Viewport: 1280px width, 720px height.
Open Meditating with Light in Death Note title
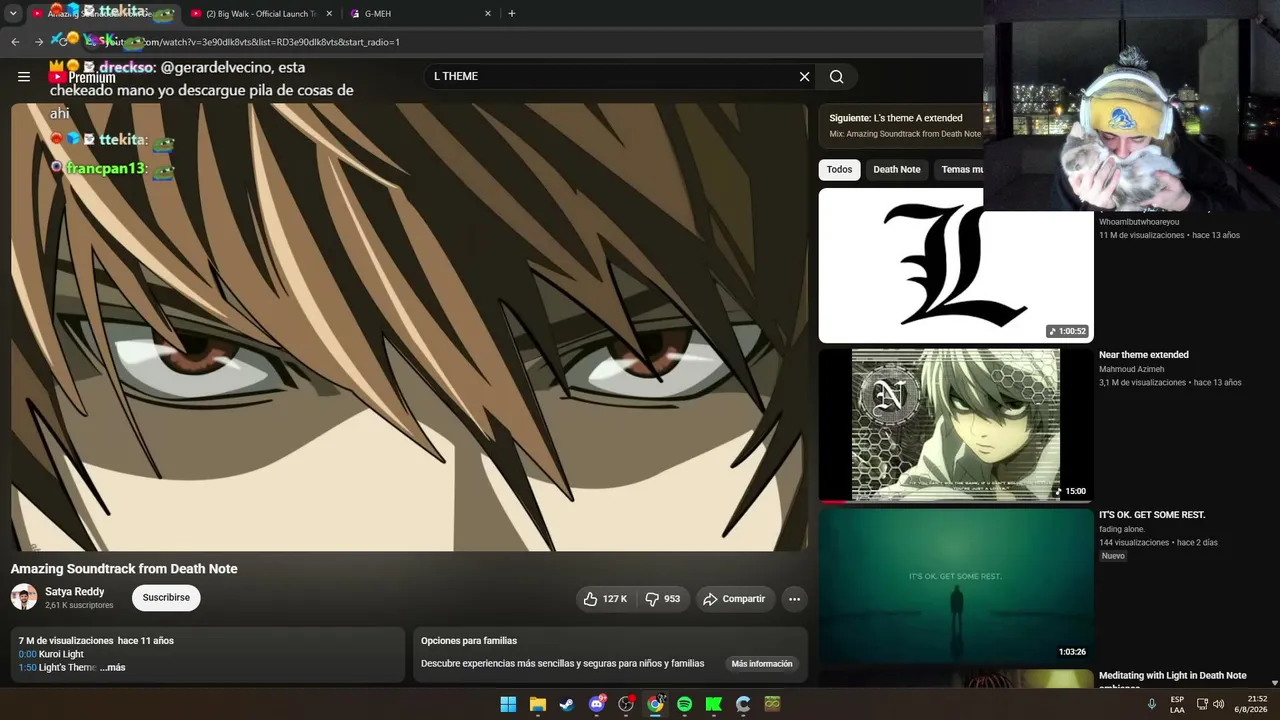1173,681
